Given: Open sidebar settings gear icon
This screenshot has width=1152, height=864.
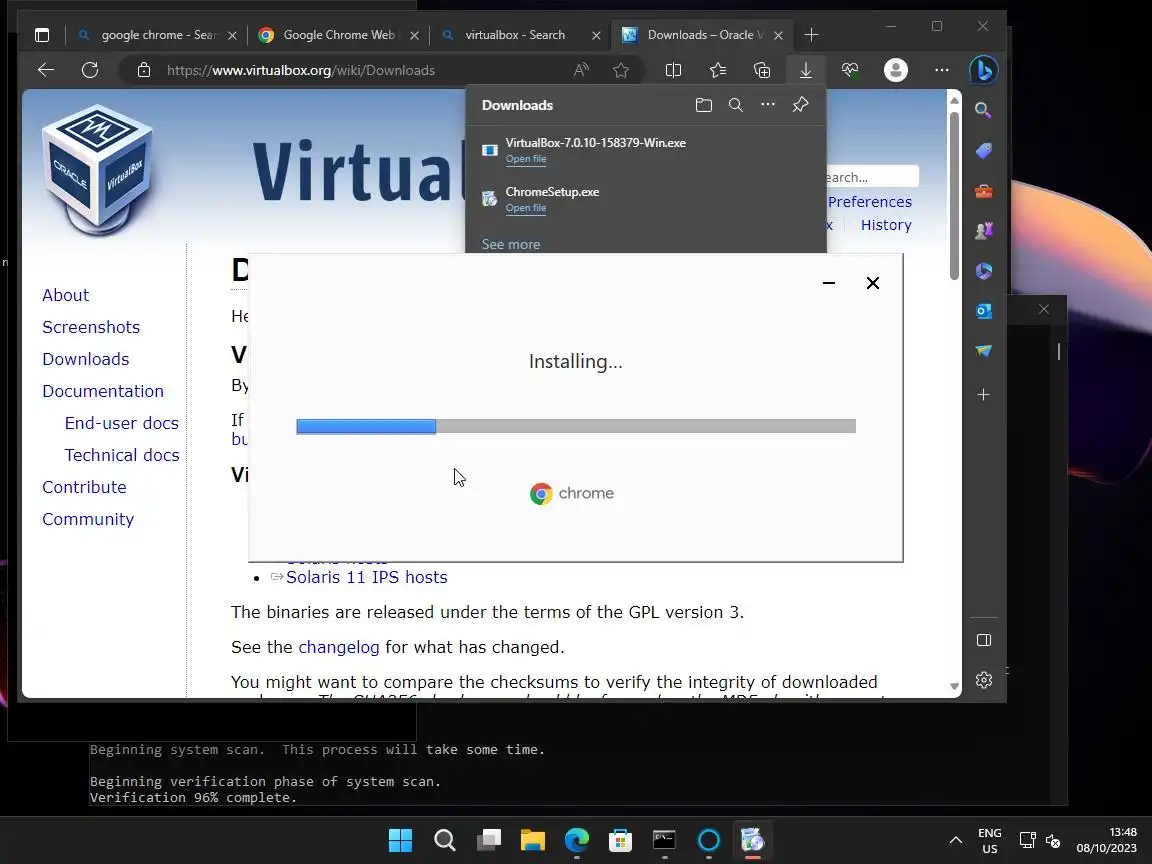Looking at the screenshot, I should pos(984,680).
